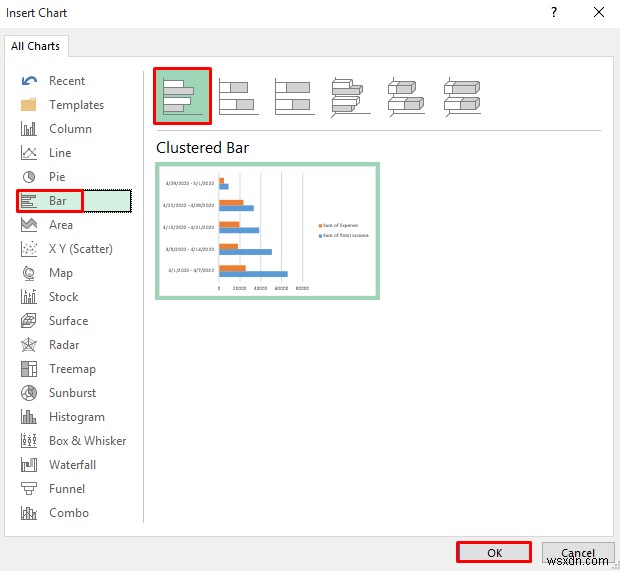Choose Area chart category label
Image resolution: width=620 pixels, height=571 pixels.
(61, 225)
